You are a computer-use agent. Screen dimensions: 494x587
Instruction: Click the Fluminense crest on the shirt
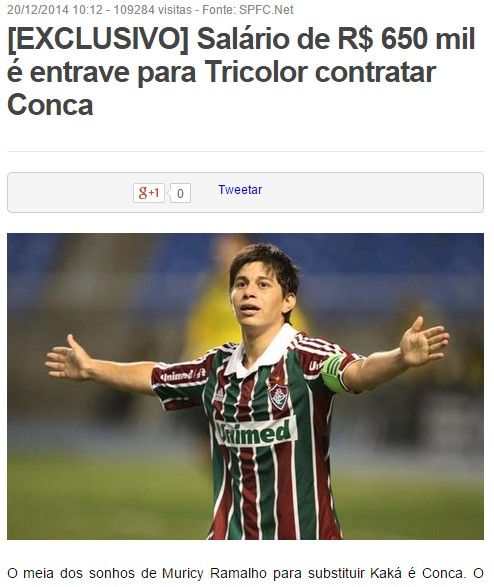[x=279, y=396]
